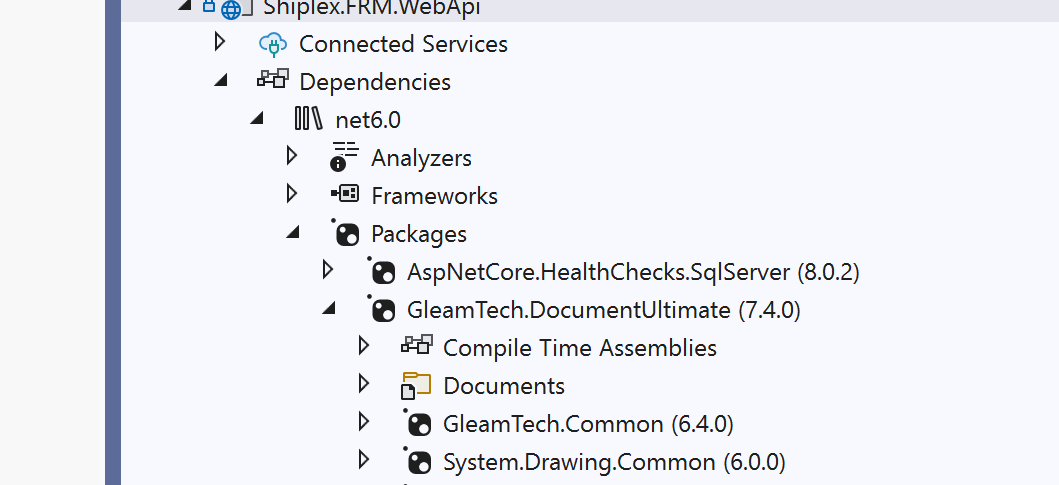Click the Compile Time Assemblies icon

416,347
